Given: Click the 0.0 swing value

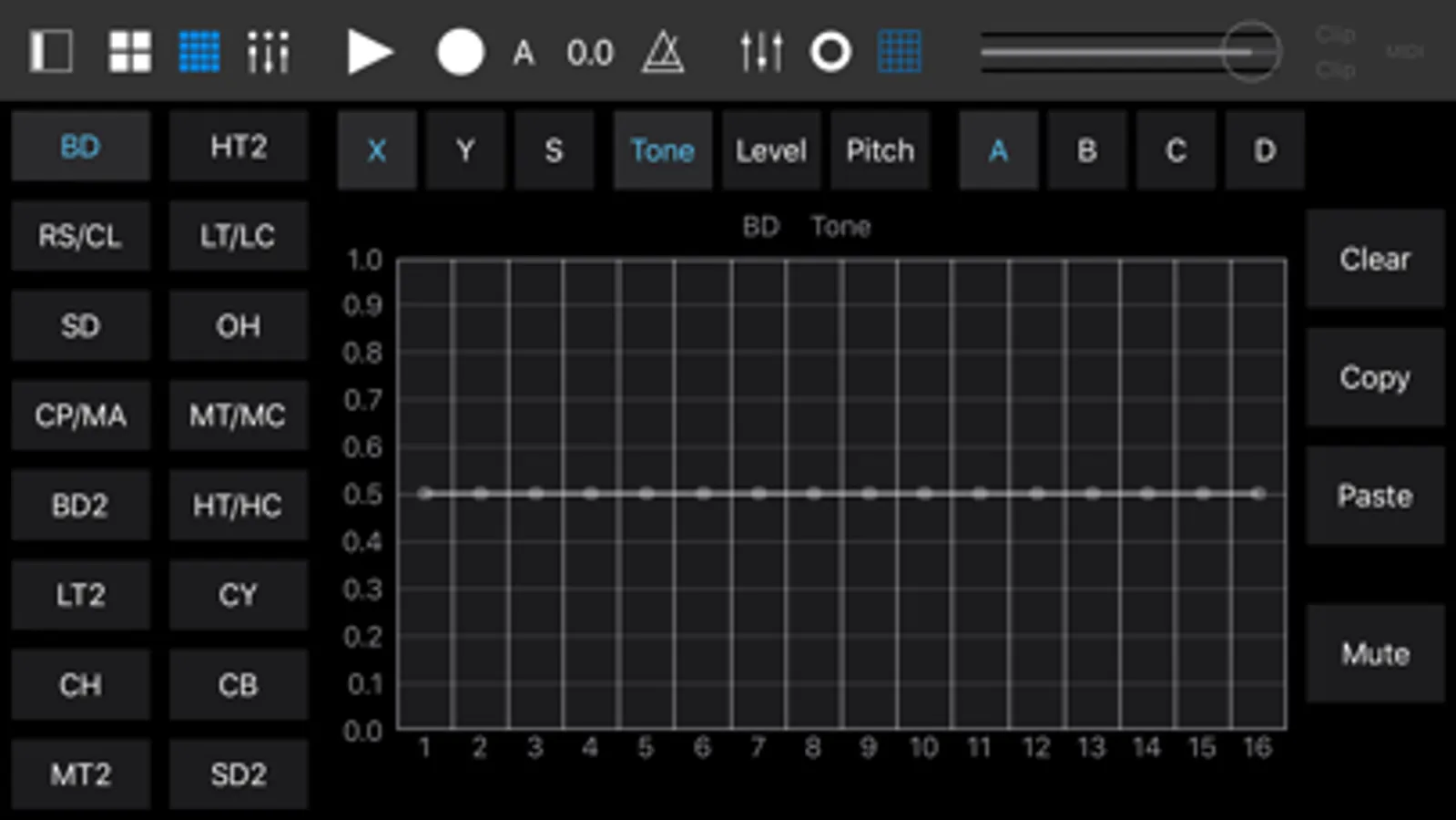Looking at the screenshot, I should click(x=590, y=53).
